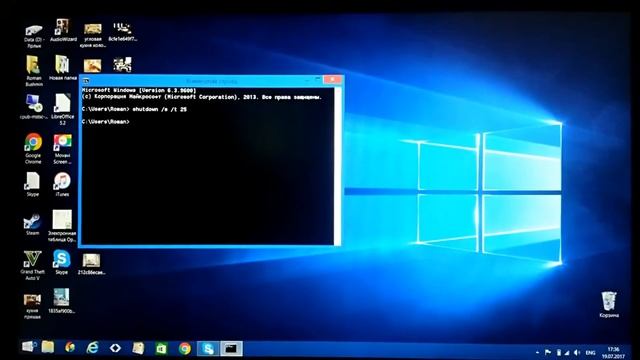Open the Command Prompt window system menu icon

pyautogui.click(x=86, y=81)
